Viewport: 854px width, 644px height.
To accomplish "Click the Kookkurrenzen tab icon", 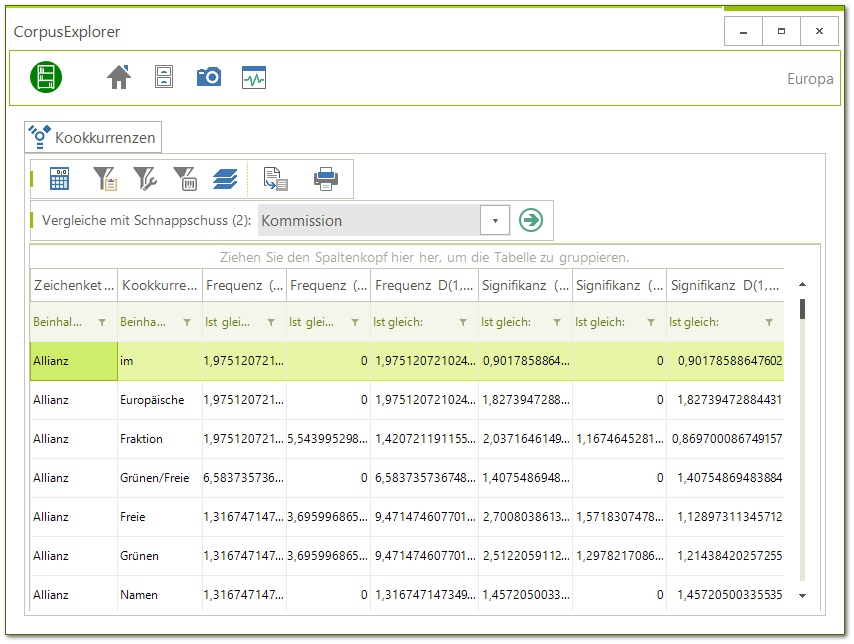I will point(39,137).
